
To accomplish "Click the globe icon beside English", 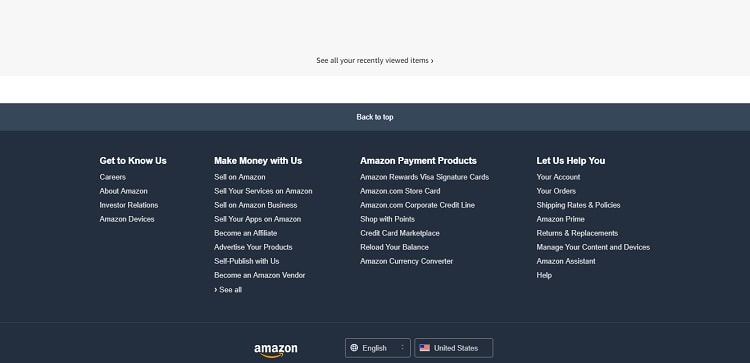I will click(354, 348).
